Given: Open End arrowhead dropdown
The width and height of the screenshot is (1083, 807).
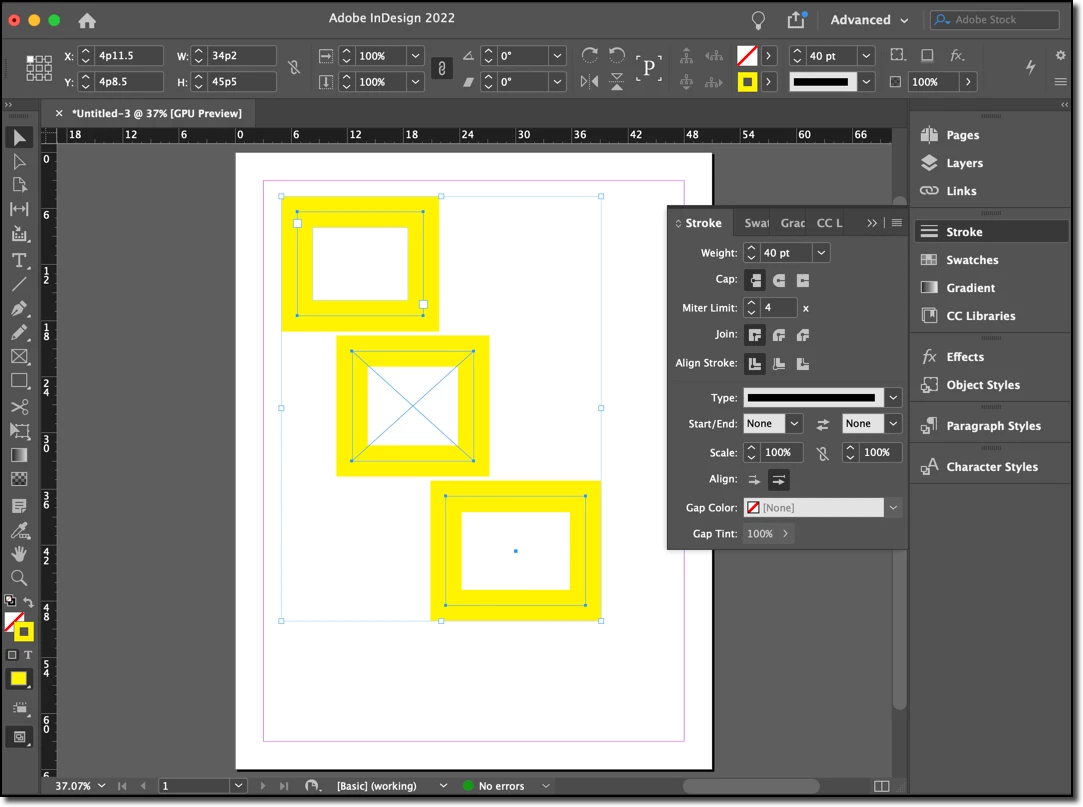Looking at the screenshot, I should tap(893, 424).
